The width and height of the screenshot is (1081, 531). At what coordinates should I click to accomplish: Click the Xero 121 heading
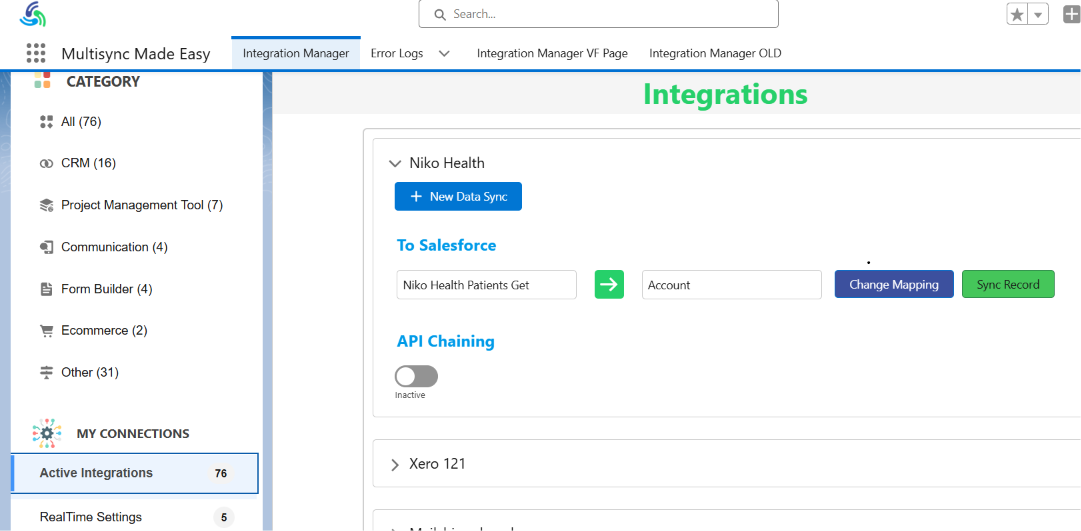437,464
